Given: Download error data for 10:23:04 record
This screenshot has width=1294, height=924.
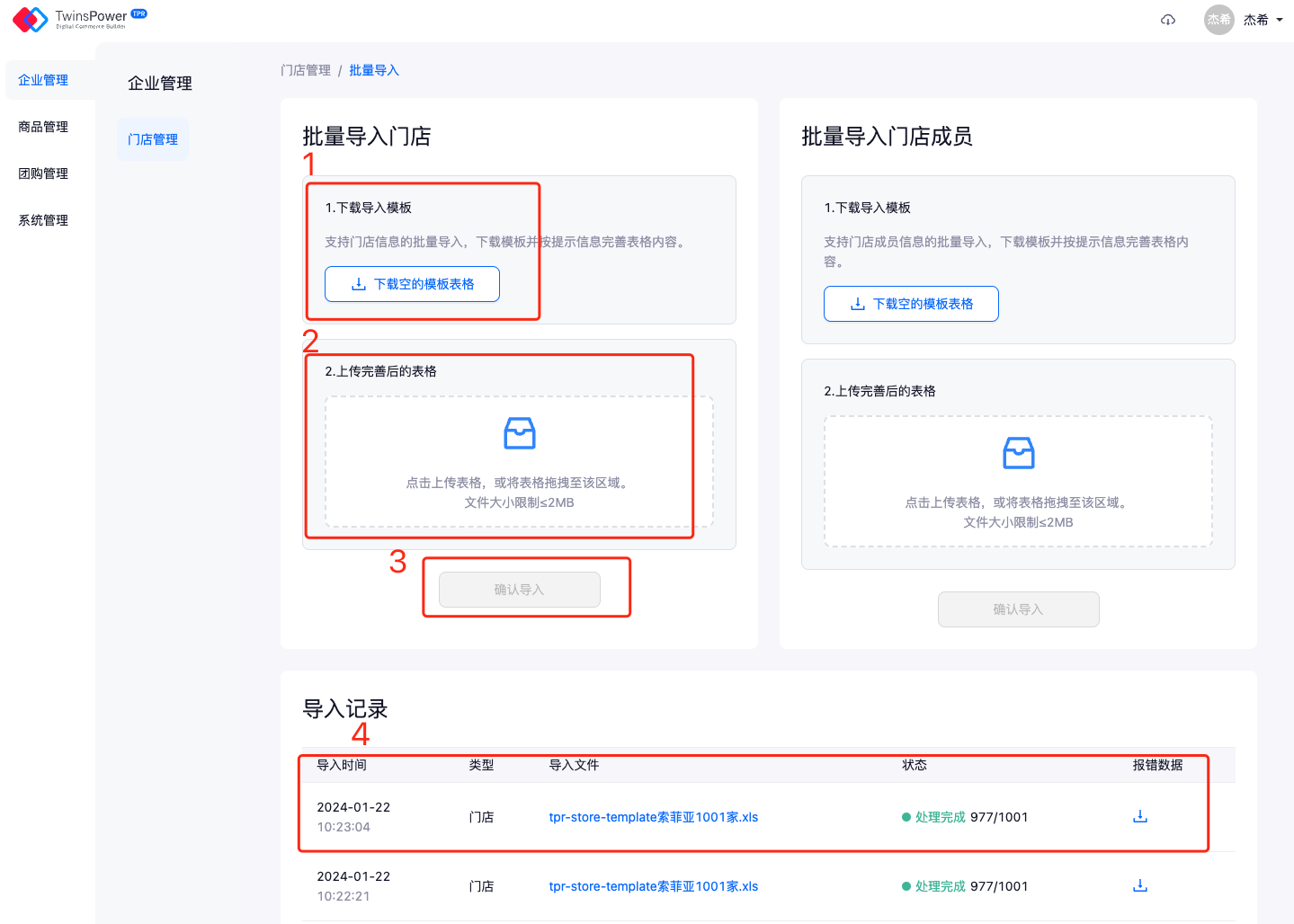Looking at the screenshot, I should tap(1140, 816).
